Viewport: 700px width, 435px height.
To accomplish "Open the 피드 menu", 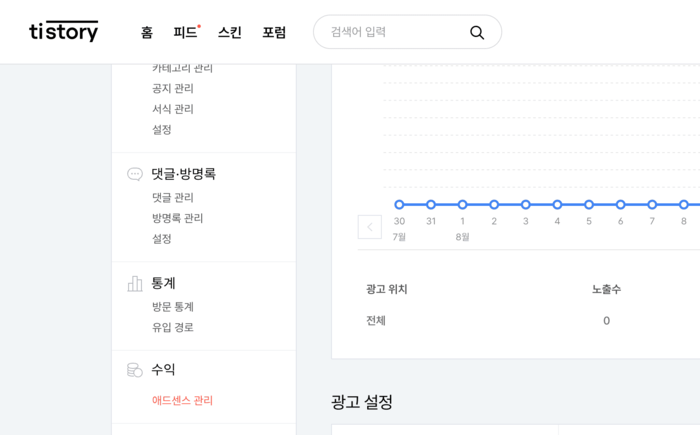I will (x=185, y=32).
